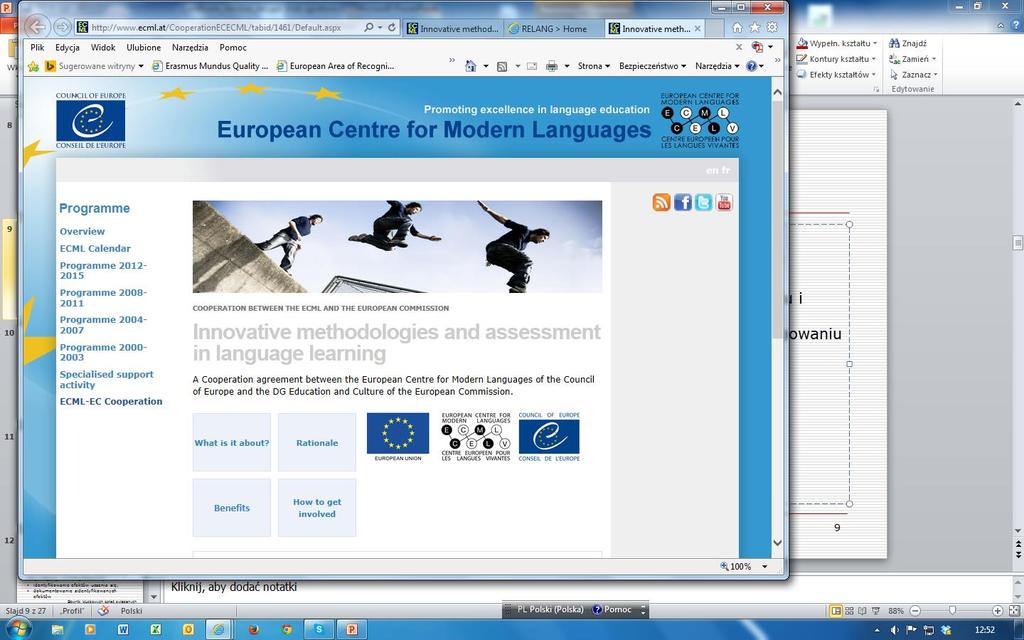Viewport: 1024px width, 640px height.
Task: Click PowerPoint zoom in plus button
Action: pyautogui.click(x=997, y=611)
